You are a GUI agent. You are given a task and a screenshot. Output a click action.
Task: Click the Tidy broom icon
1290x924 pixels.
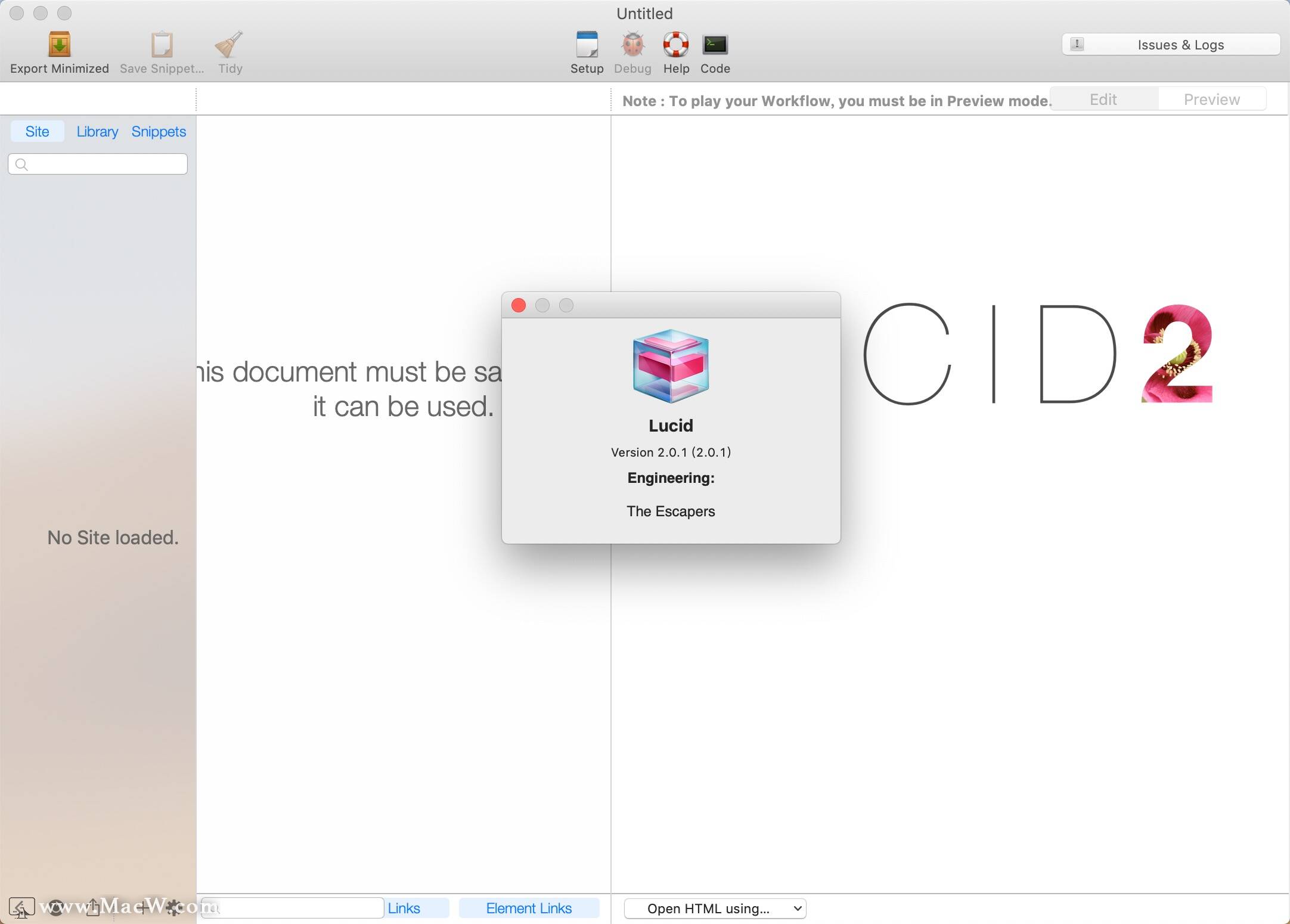230,45
